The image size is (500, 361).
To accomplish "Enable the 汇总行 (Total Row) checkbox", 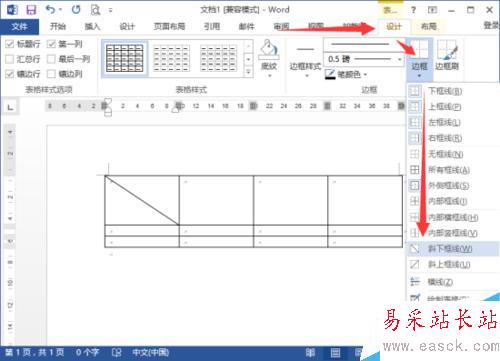I will pos(10,59).
